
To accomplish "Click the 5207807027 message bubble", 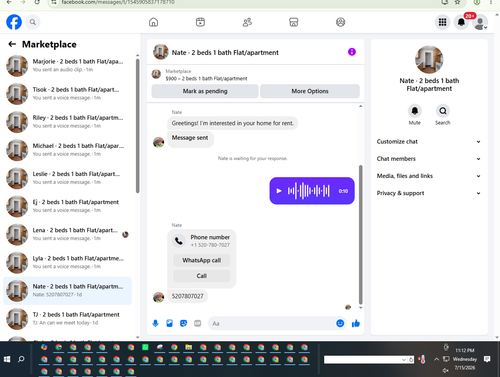I will (x=187, y=296).
